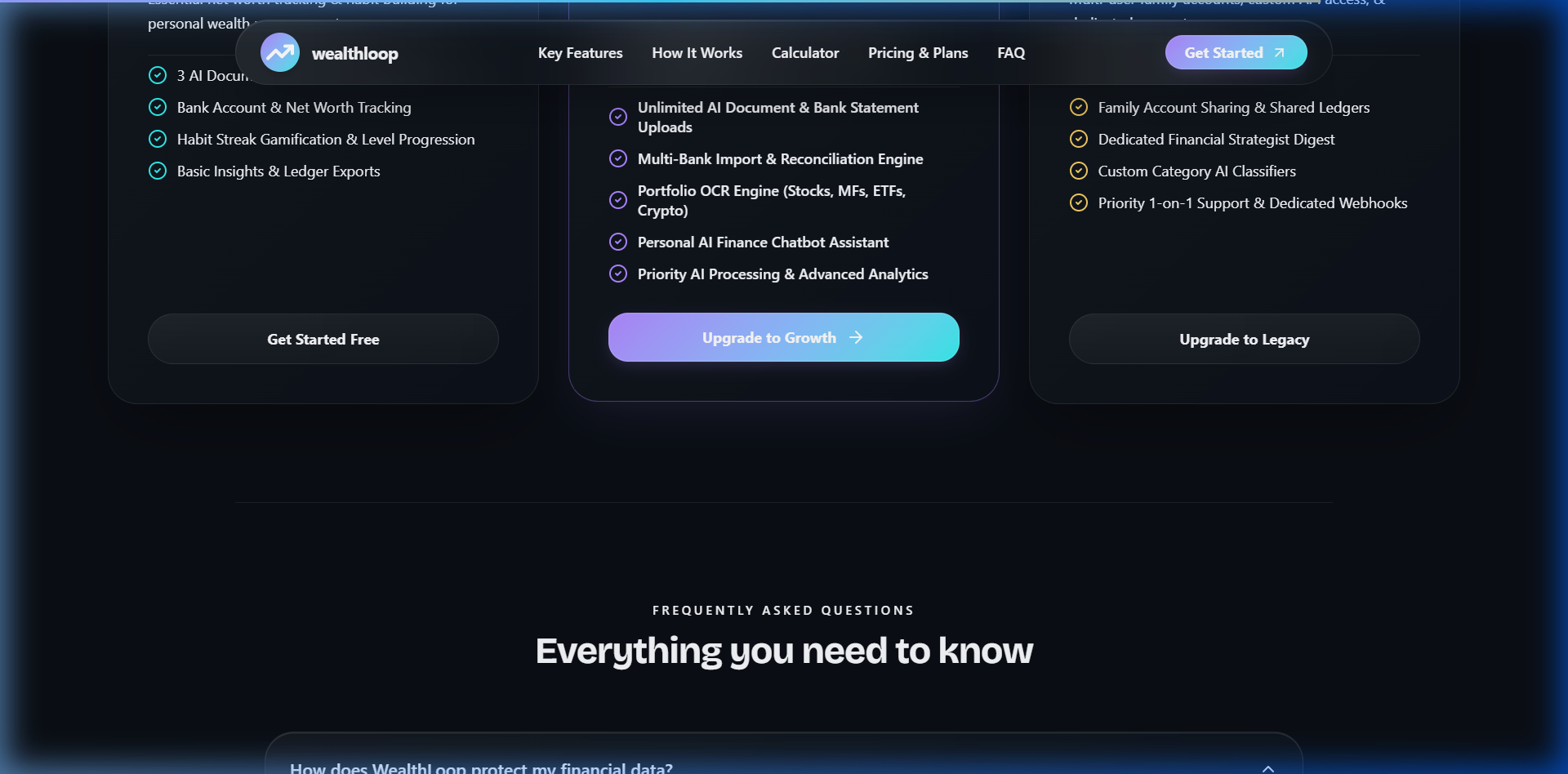Click 'Everything you need to know' heading

coord(784,651)
